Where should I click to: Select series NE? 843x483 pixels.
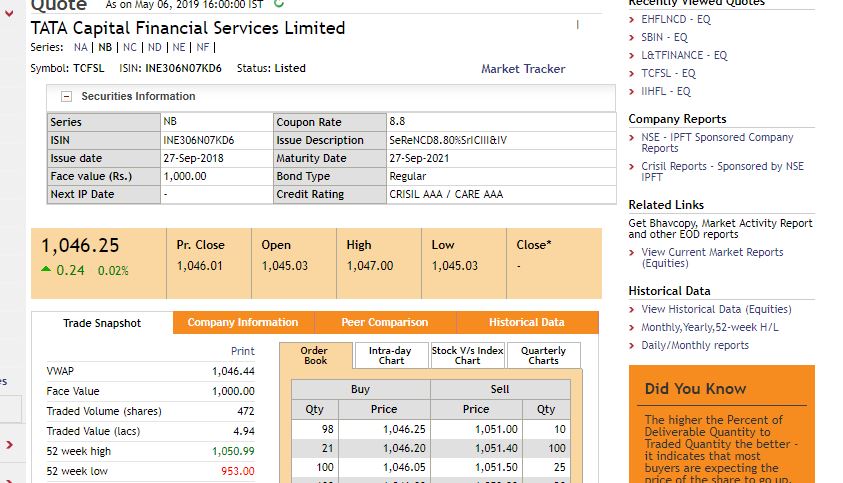(179, 47)
